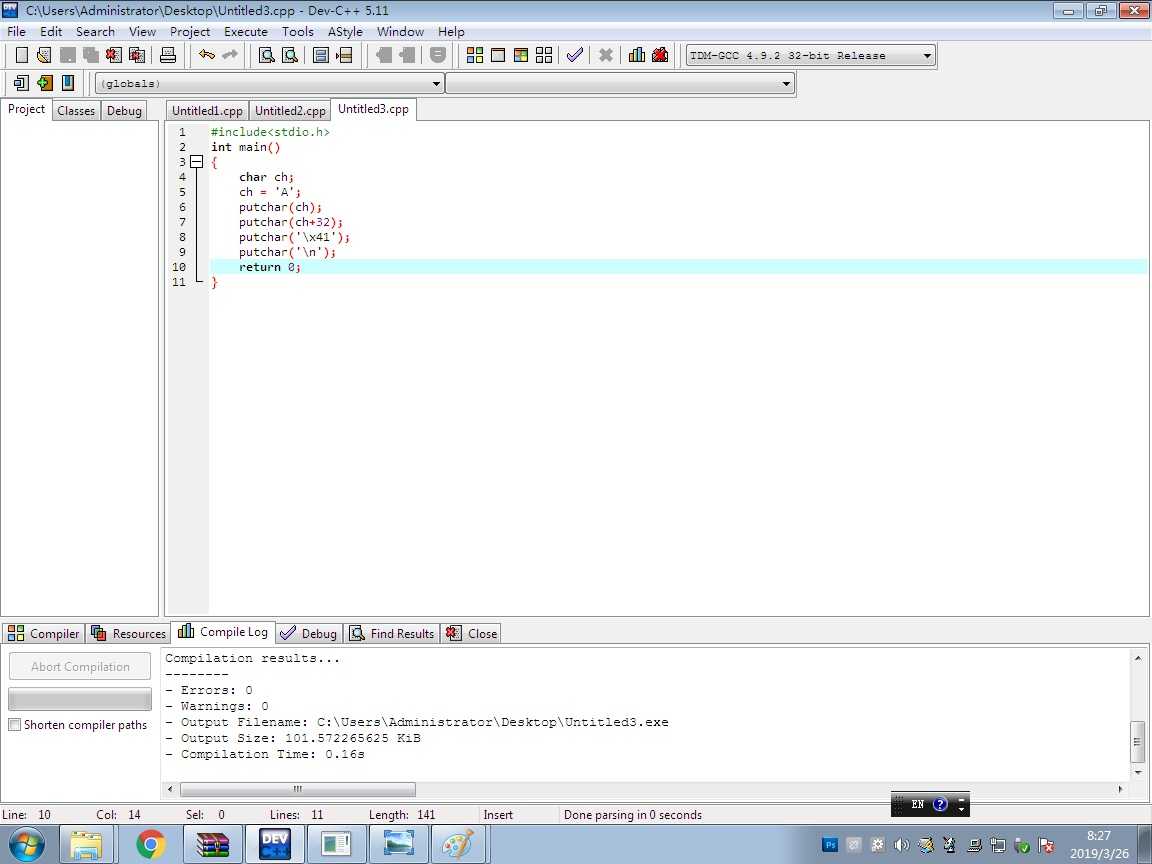
Task: Click the "Done parsing in 0 seconds" status text
Action: [633, 815]
